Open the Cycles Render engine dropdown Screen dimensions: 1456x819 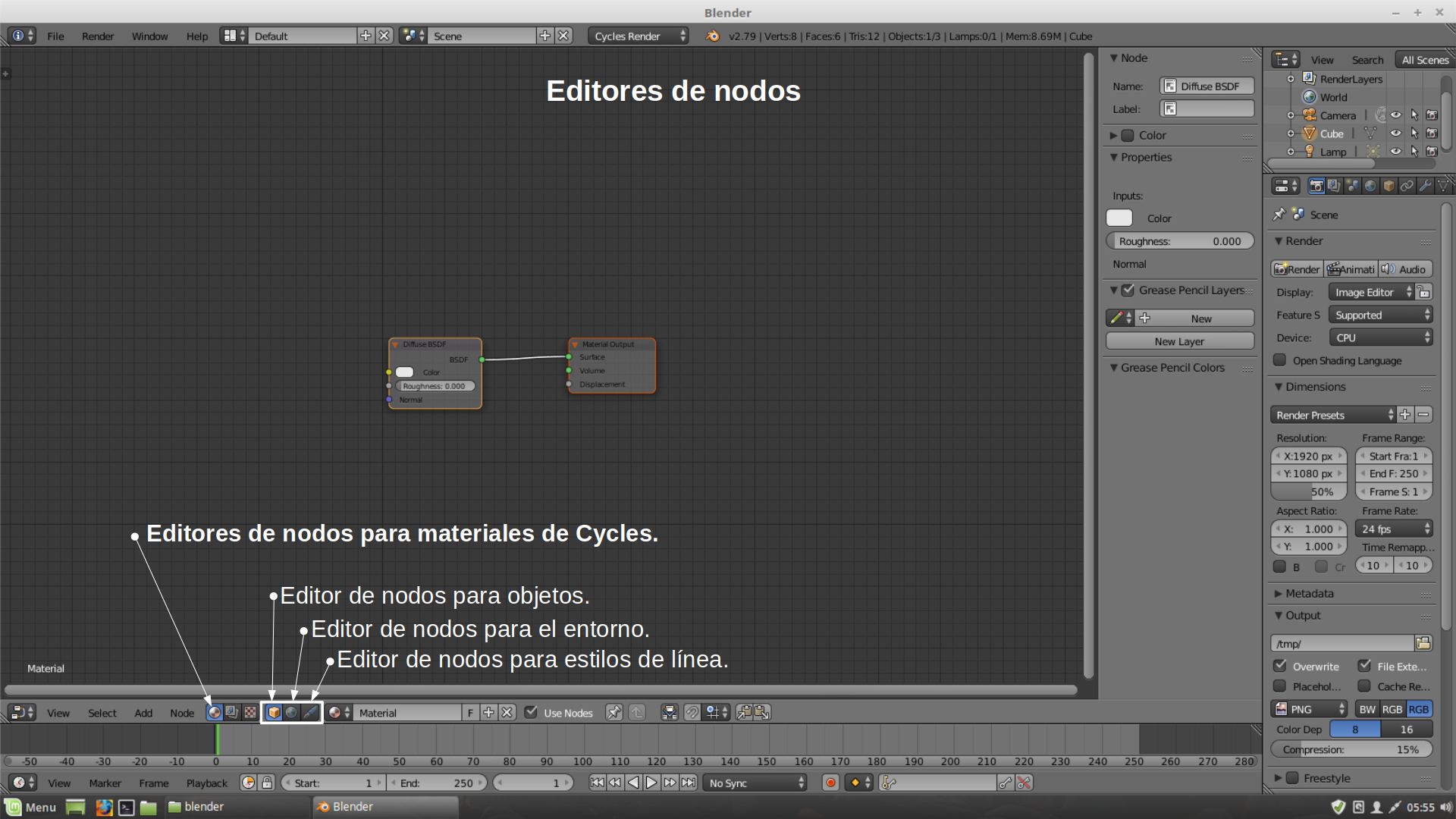pos(639,36)
